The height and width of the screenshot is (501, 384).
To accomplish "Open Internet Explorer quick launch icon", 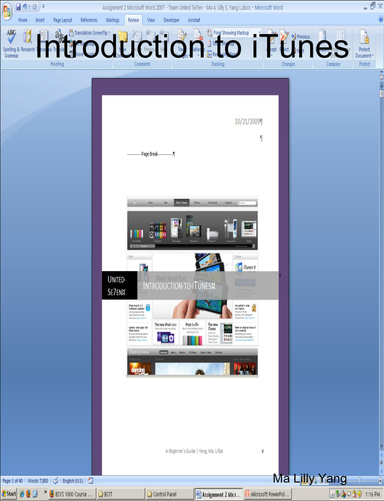I will point(22,494).
